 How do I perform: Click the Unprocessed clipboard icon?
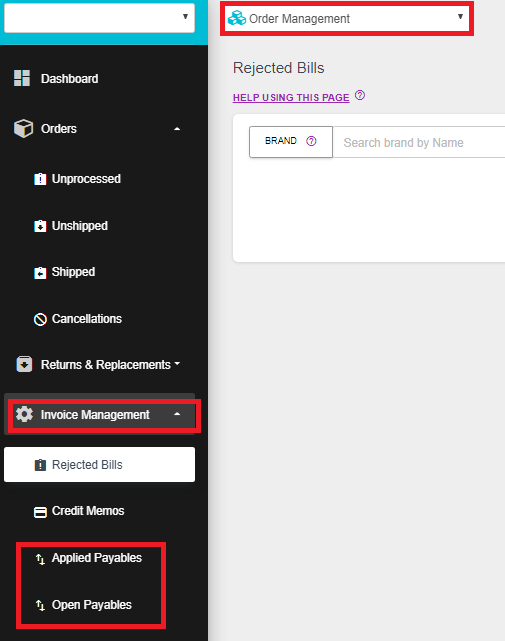(40, 179)
